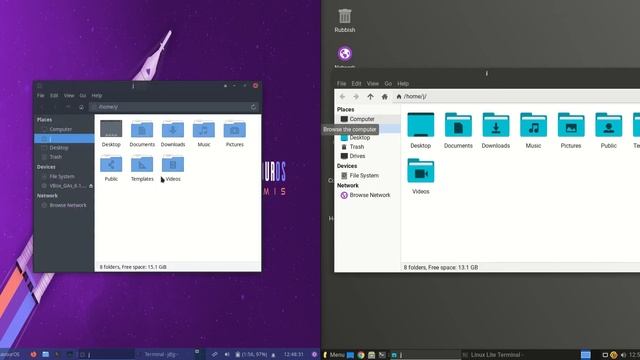Open the teal Documents folder in the Linux Lite file manager

(458, 125)
